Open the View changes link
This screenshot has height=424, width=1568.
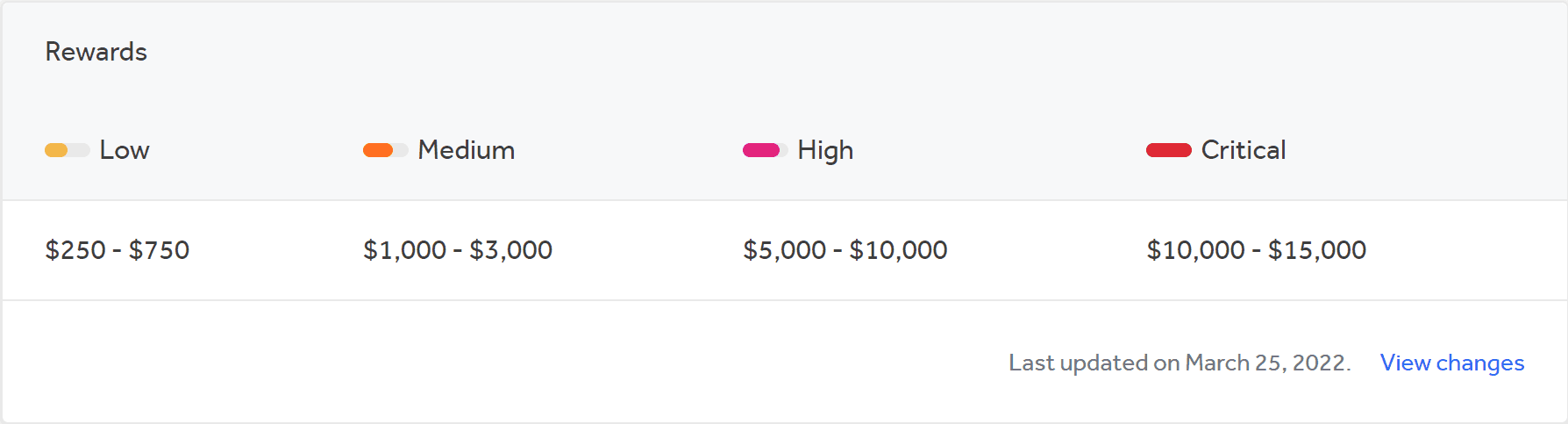pos(1452,363)
